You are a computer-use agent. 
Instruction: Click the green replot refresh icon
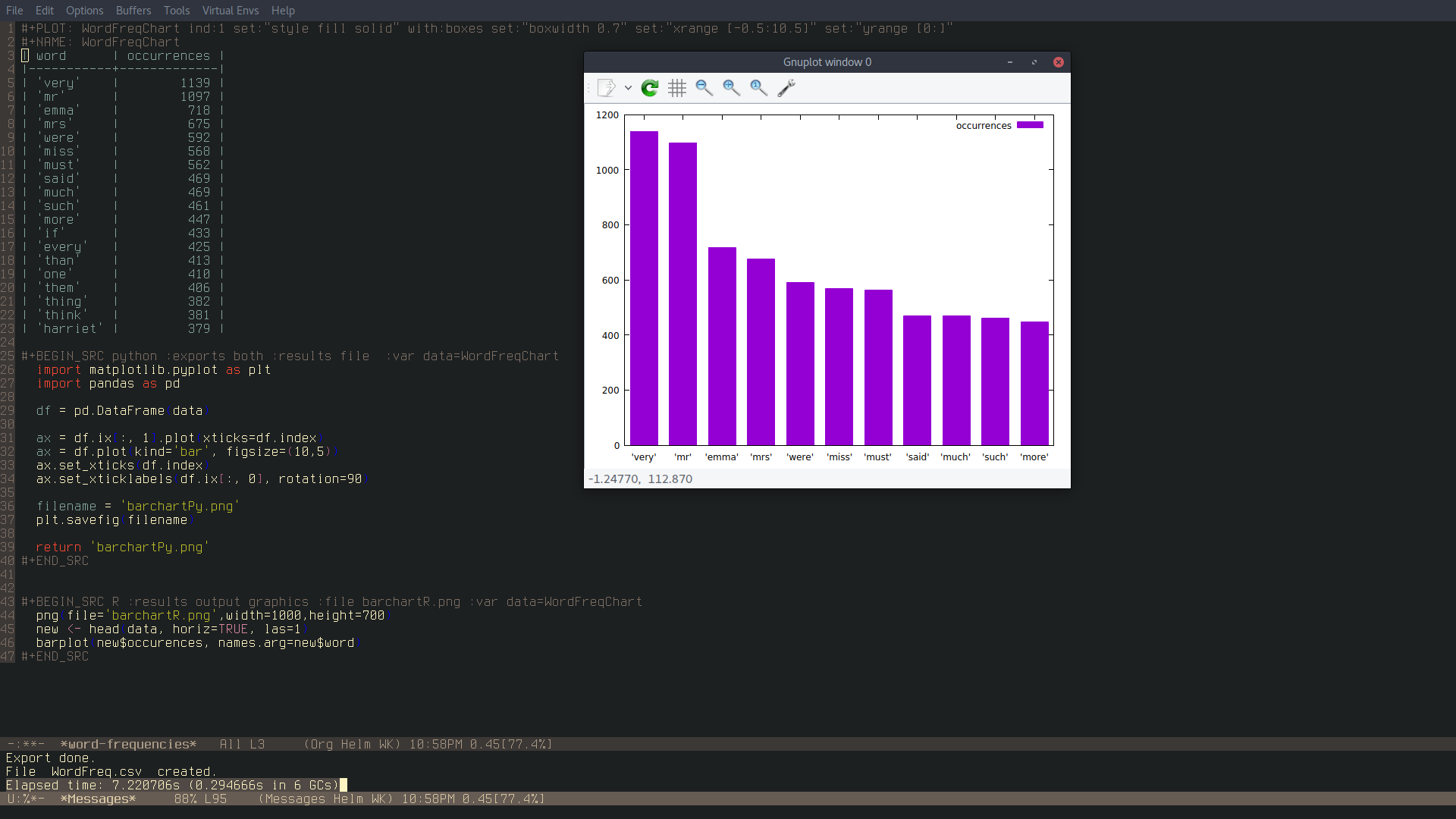coord(650,88)
